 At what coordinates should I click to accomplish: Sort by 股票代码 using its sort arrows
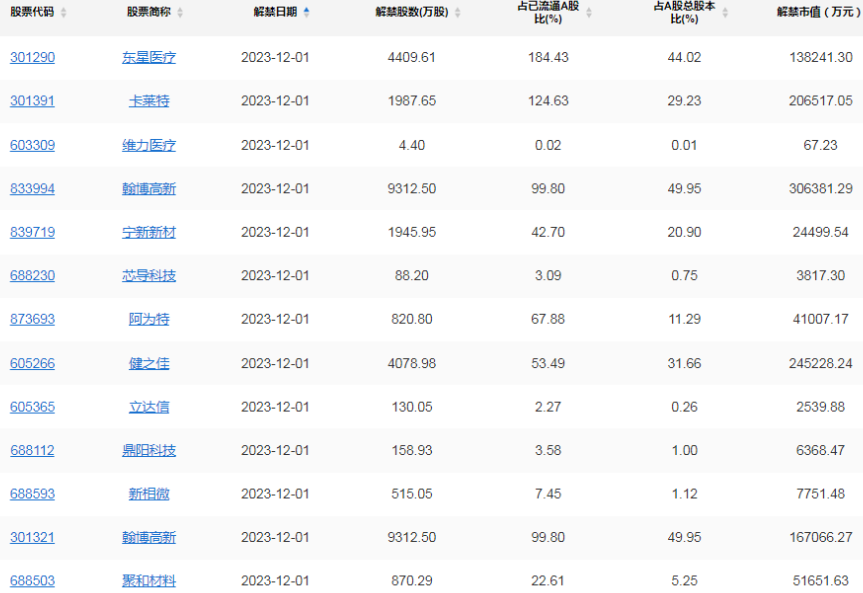63,13
